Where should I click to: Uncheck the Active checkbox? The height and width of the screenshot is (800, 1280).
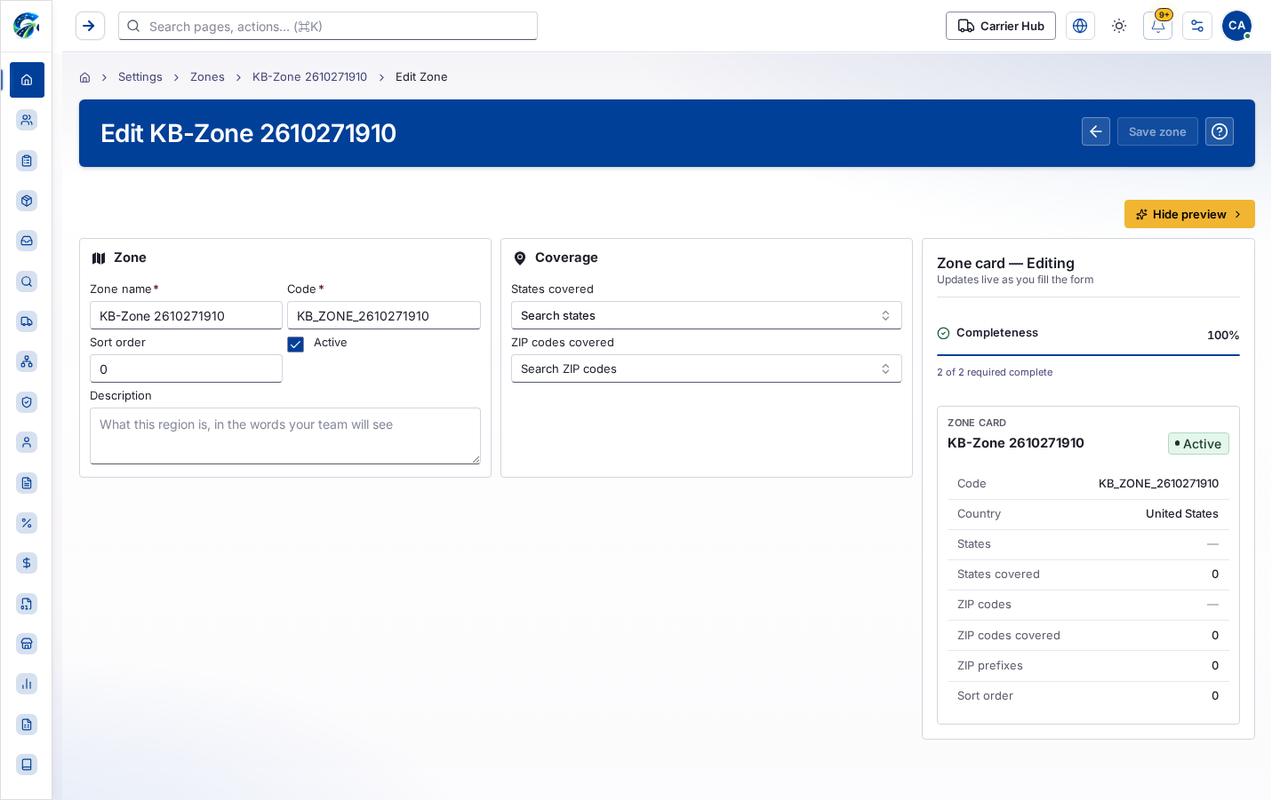point(295,344)
